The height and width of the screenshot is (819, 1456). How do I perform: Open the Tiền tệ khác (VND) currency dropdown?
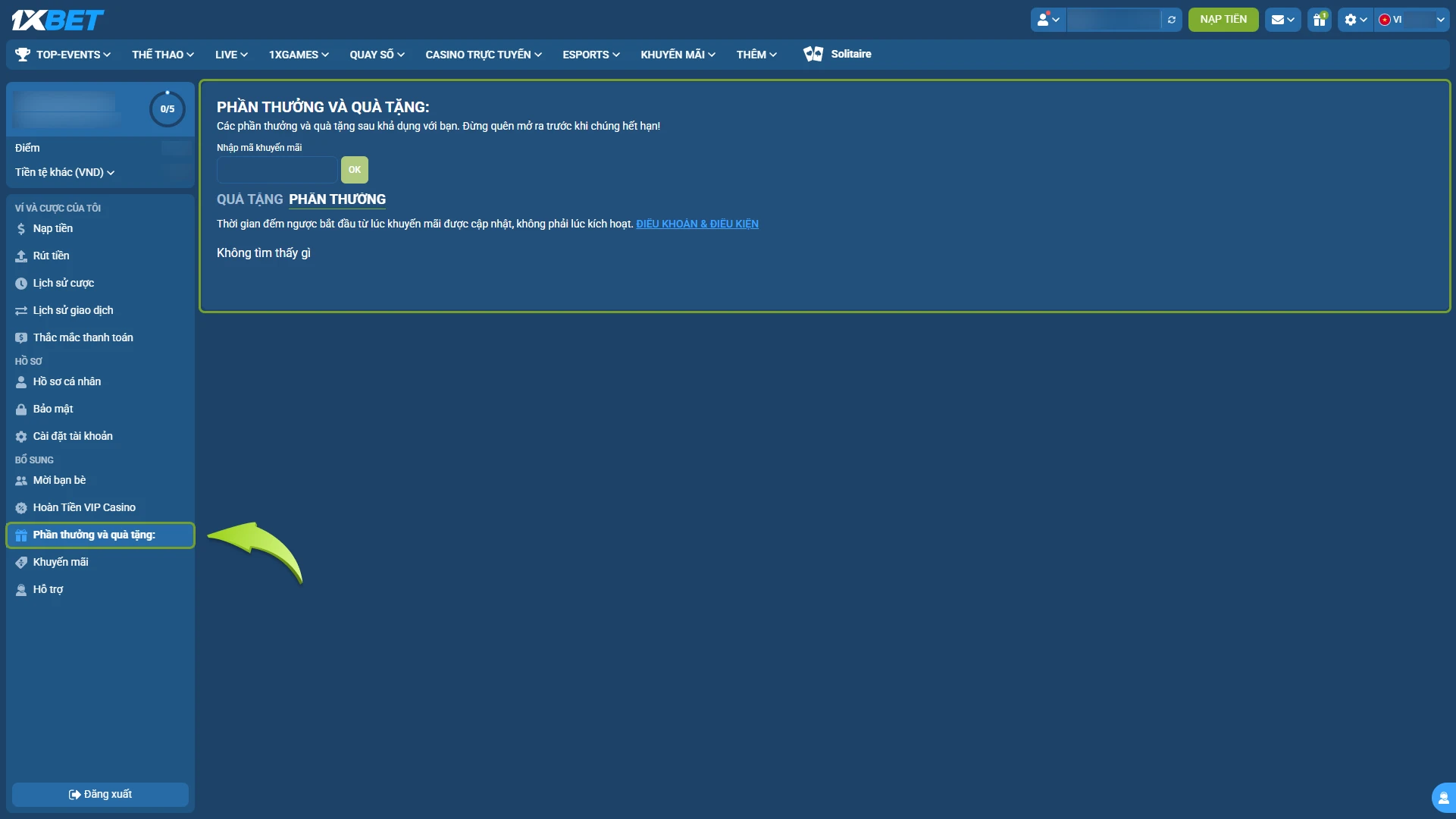click(x=65, y=173)
